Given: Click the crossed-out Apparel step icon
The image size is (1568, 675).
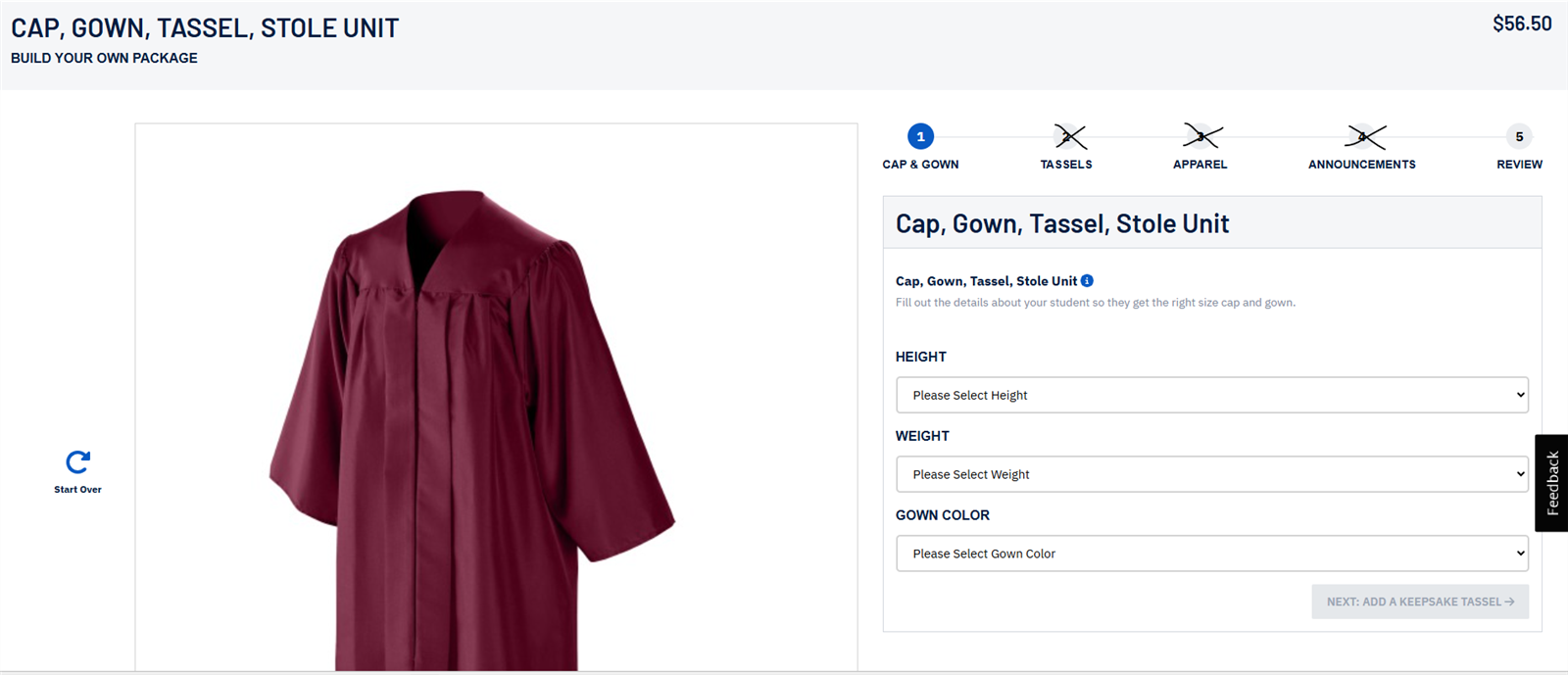Looking at the screenshot, I should click(1200, 137).
